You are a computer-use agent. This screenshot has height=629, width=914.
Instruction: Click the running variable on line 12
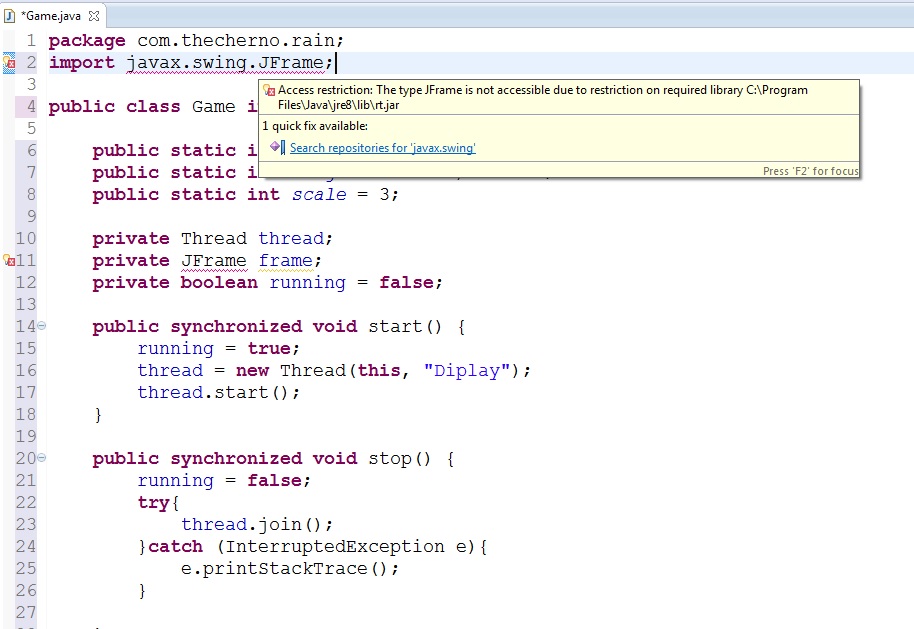click(x=308, y=283)
